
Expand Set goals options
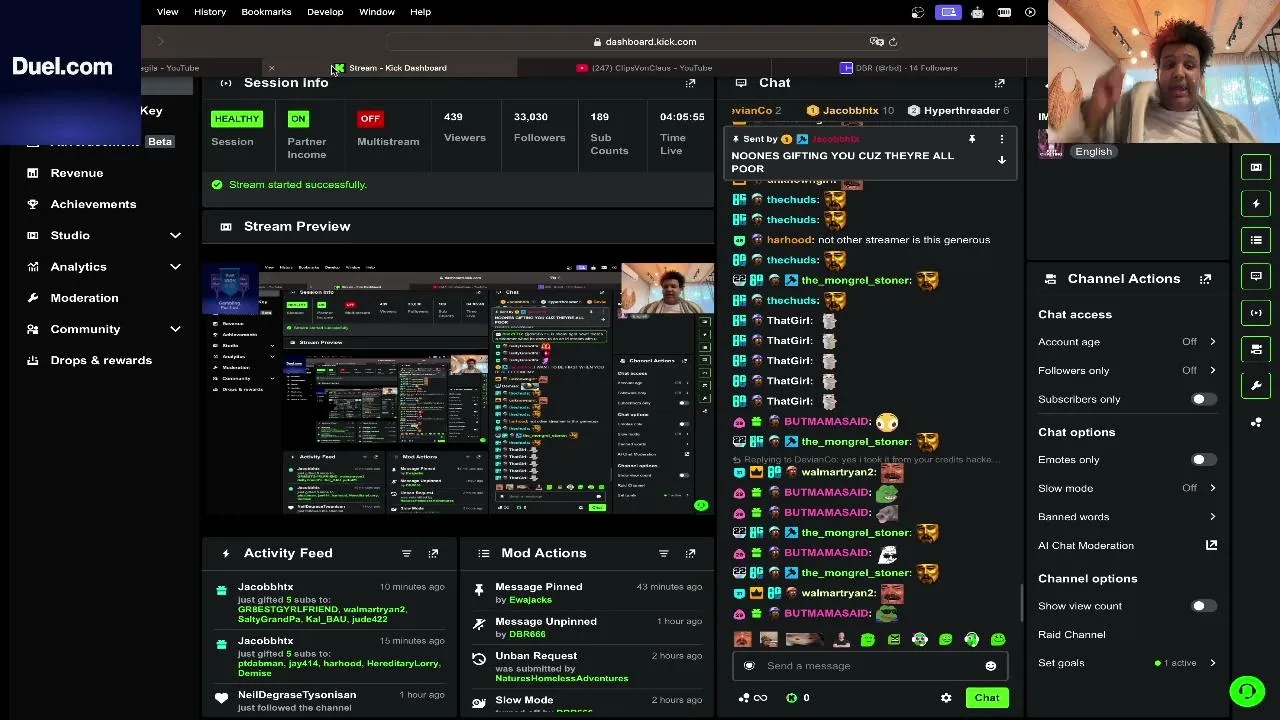(x=1212, y=663)
